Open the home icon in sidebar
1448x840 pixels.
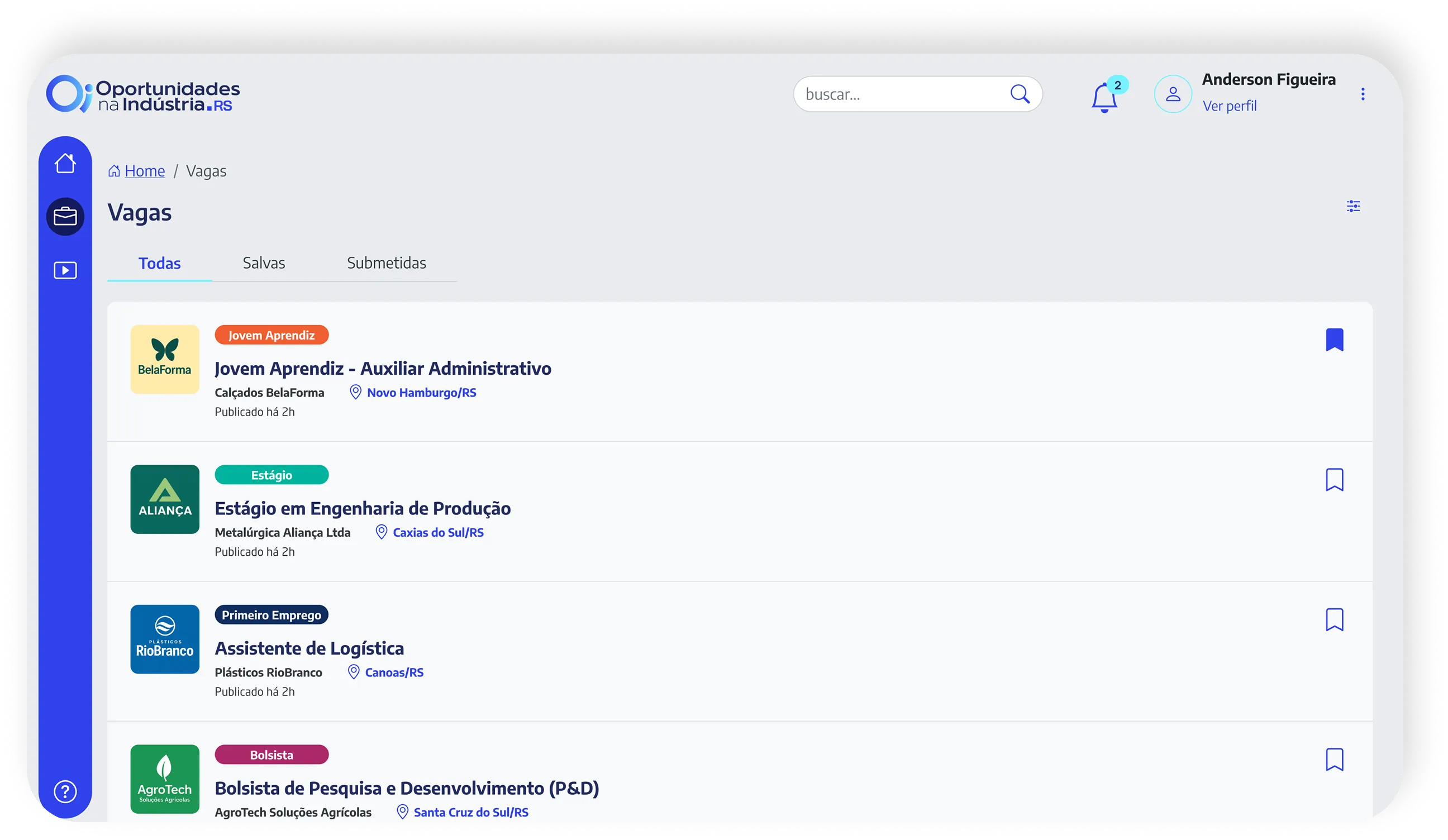(x=65, y=163)
